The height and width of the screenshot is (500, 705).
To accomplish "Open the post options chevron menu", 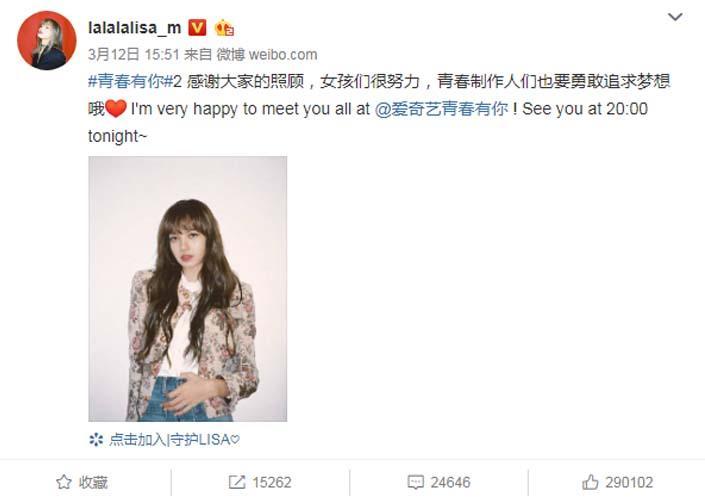I will click(x=675, y=18).
